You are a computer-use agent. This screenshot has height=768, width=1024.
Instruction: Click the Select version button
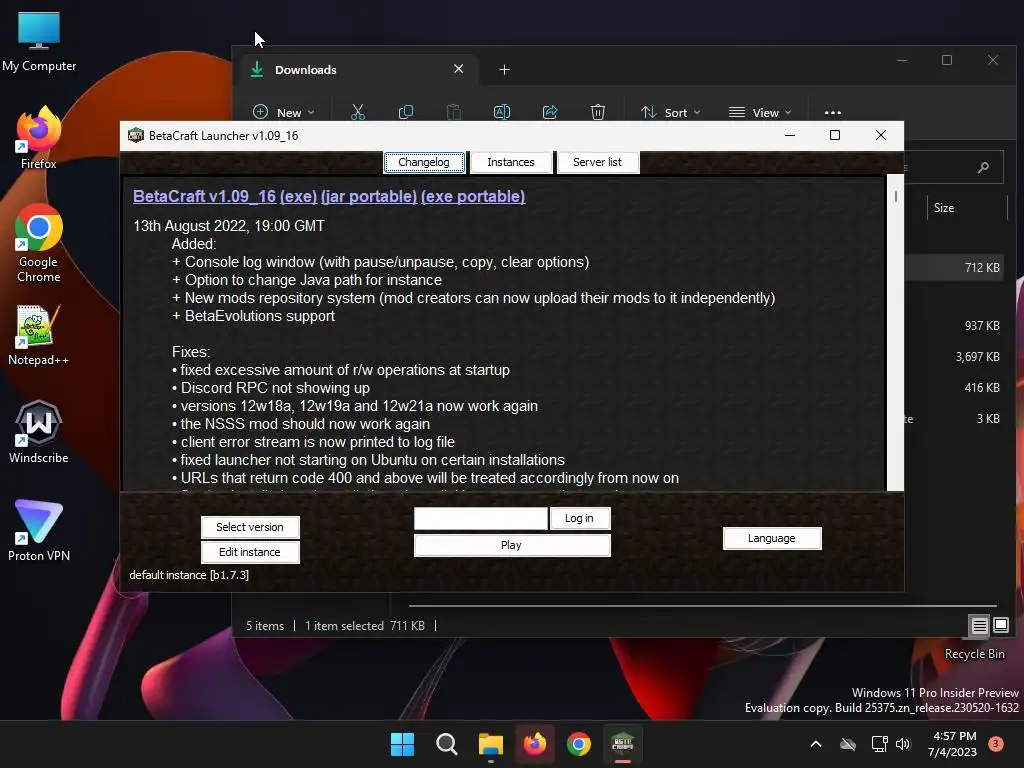point(249,527)
